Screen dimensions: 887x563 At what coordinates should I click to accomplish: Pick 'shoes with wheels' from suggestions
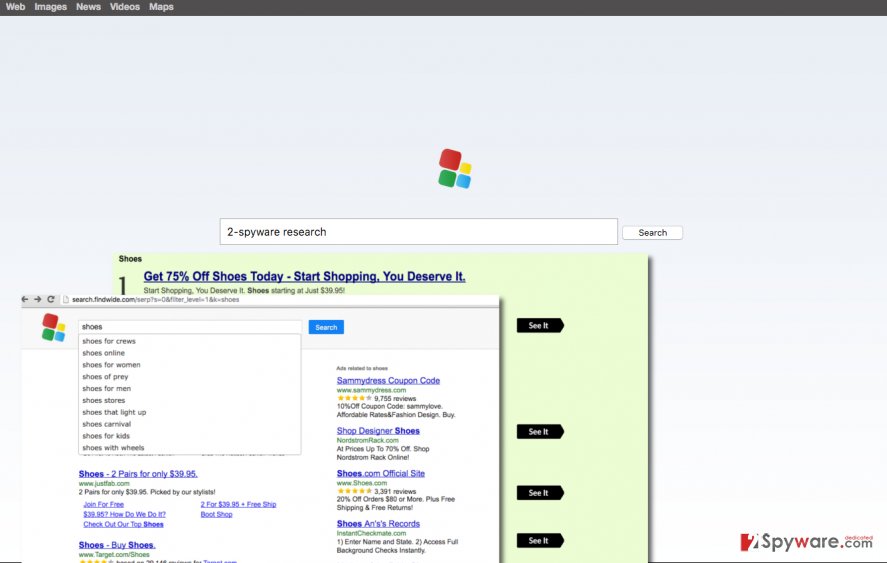[113, 448]
